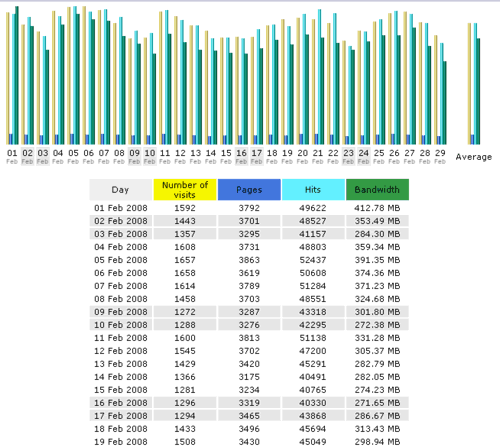
Task: Select the '12 Feb 2008' row label
Action: click(x=121, y=351)
